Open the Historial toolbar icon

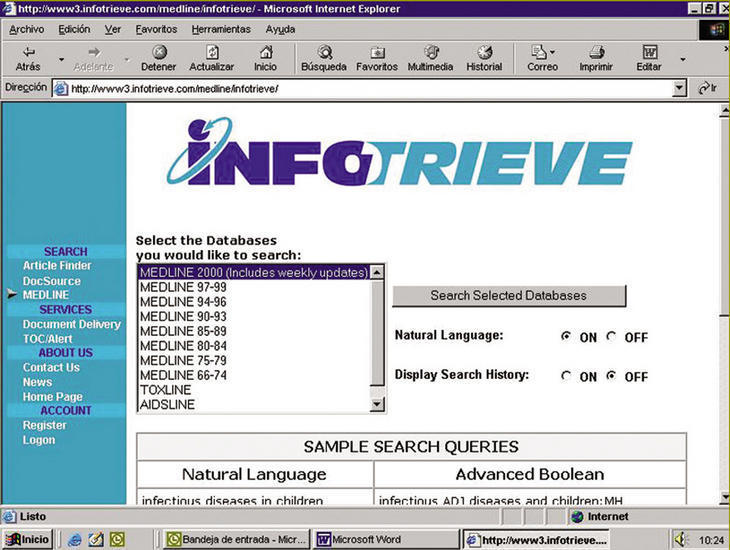pyautogui.click(x=484, y=52)
